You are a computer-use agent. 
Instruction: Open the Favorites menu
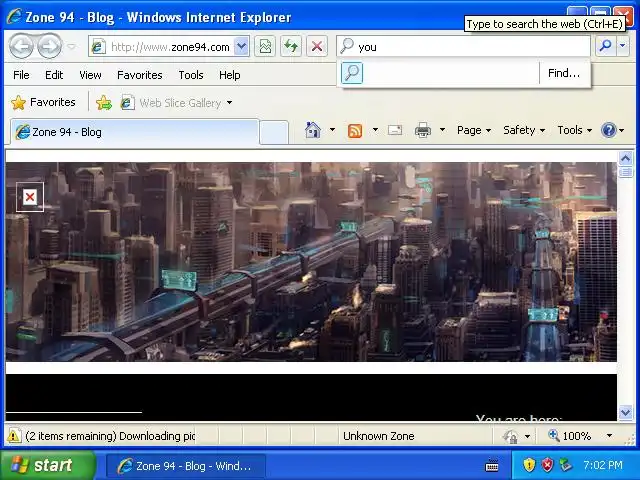coord(140,75)
